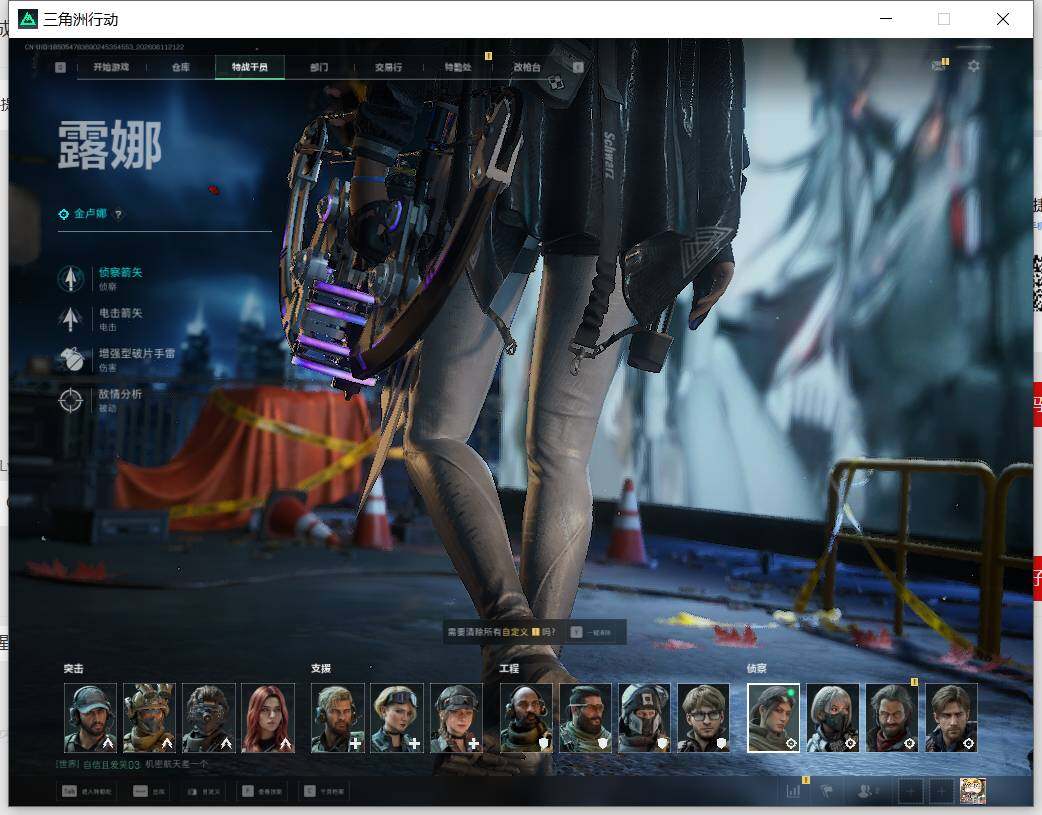This screenshot has height=815, width=1042.
Task: Open the settings gear icon
Action: click(x=974, y=66)
